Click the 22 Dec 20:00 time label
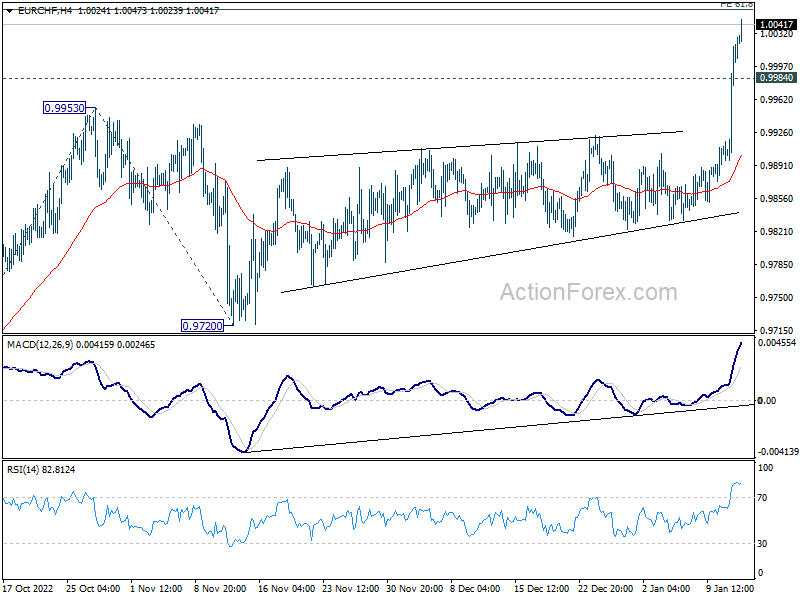This screenshot has width=800, height=600. pos(606,588)
